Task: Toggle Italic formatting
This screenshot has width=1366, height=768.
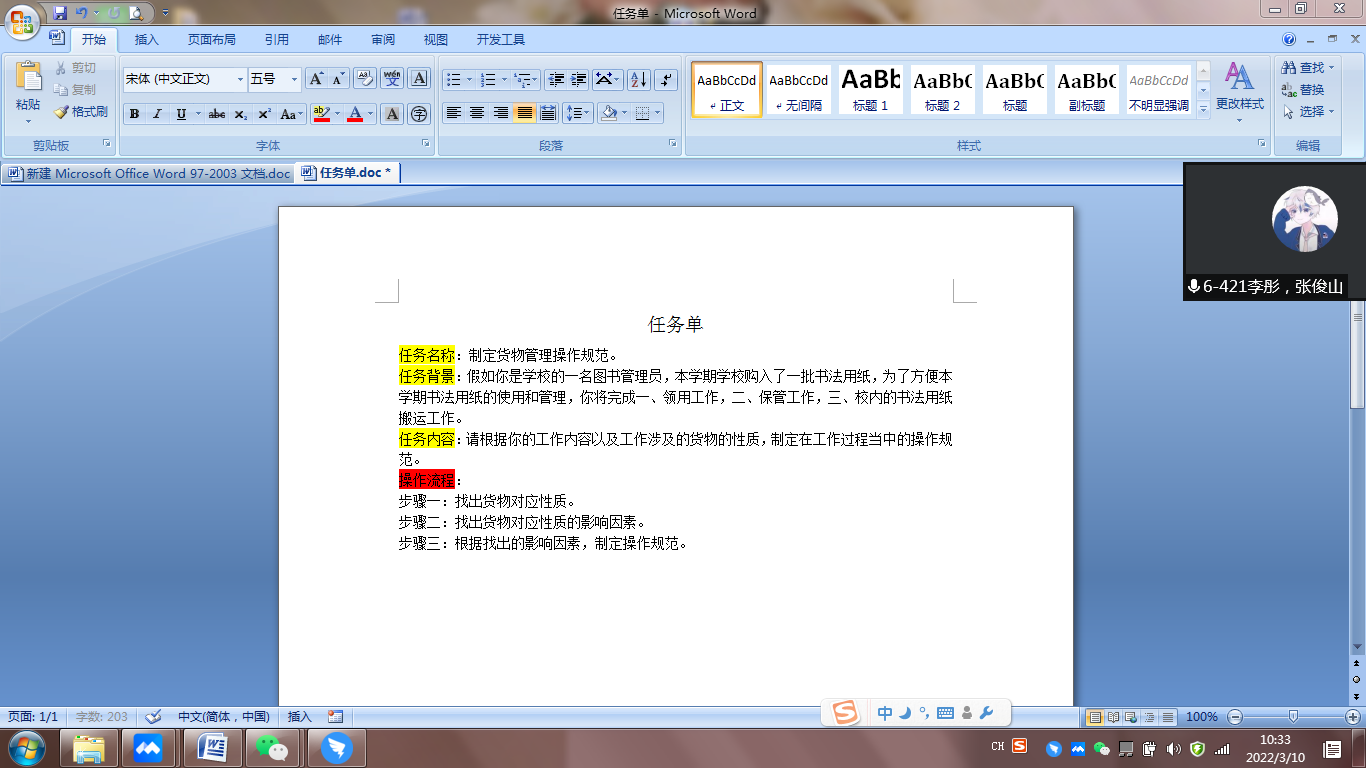Action: click(157, 114)
